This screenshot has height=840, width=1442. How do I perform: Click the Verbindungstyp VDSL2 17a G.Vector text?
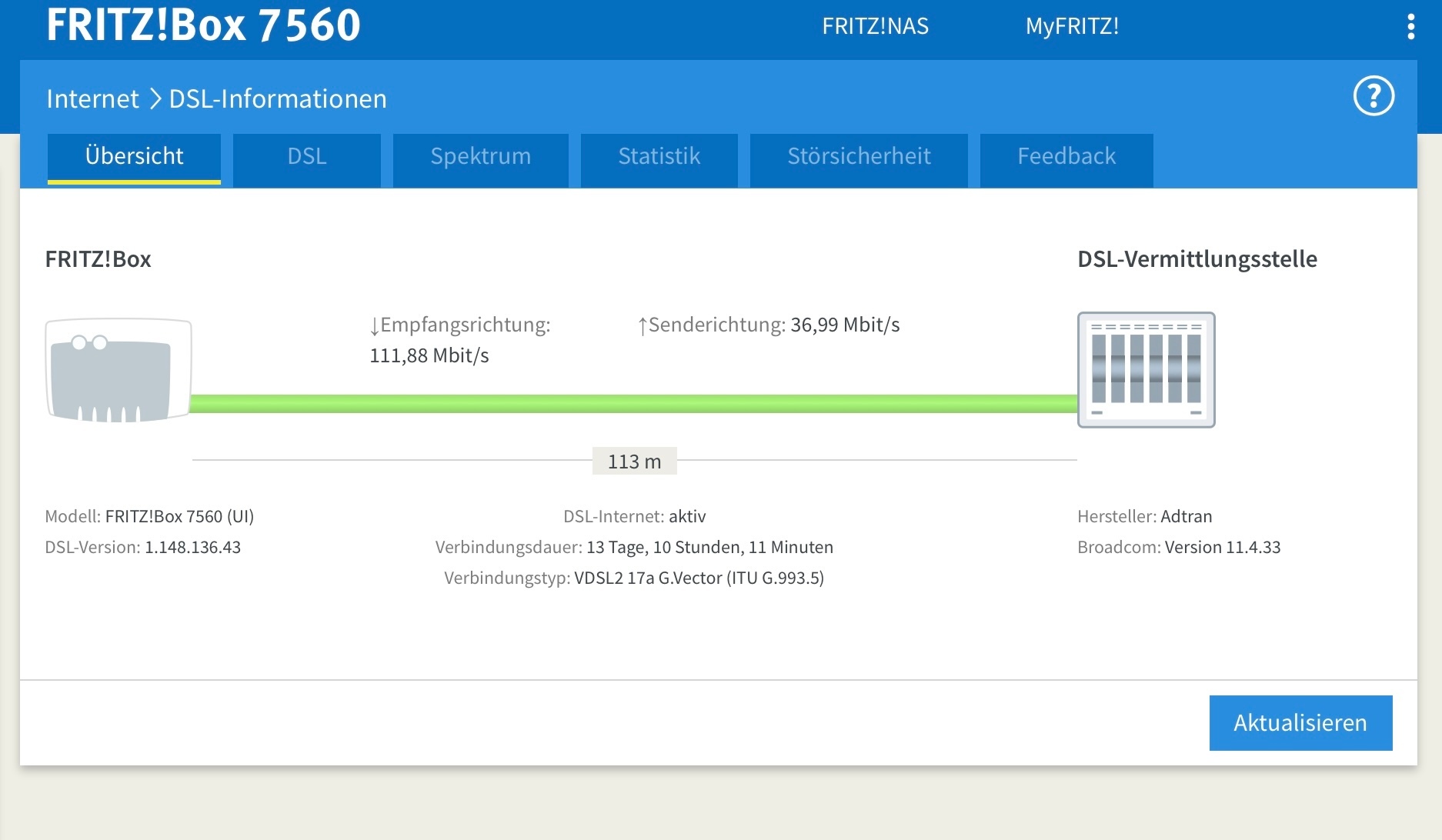pyautogui.click(x=634, y=578)
